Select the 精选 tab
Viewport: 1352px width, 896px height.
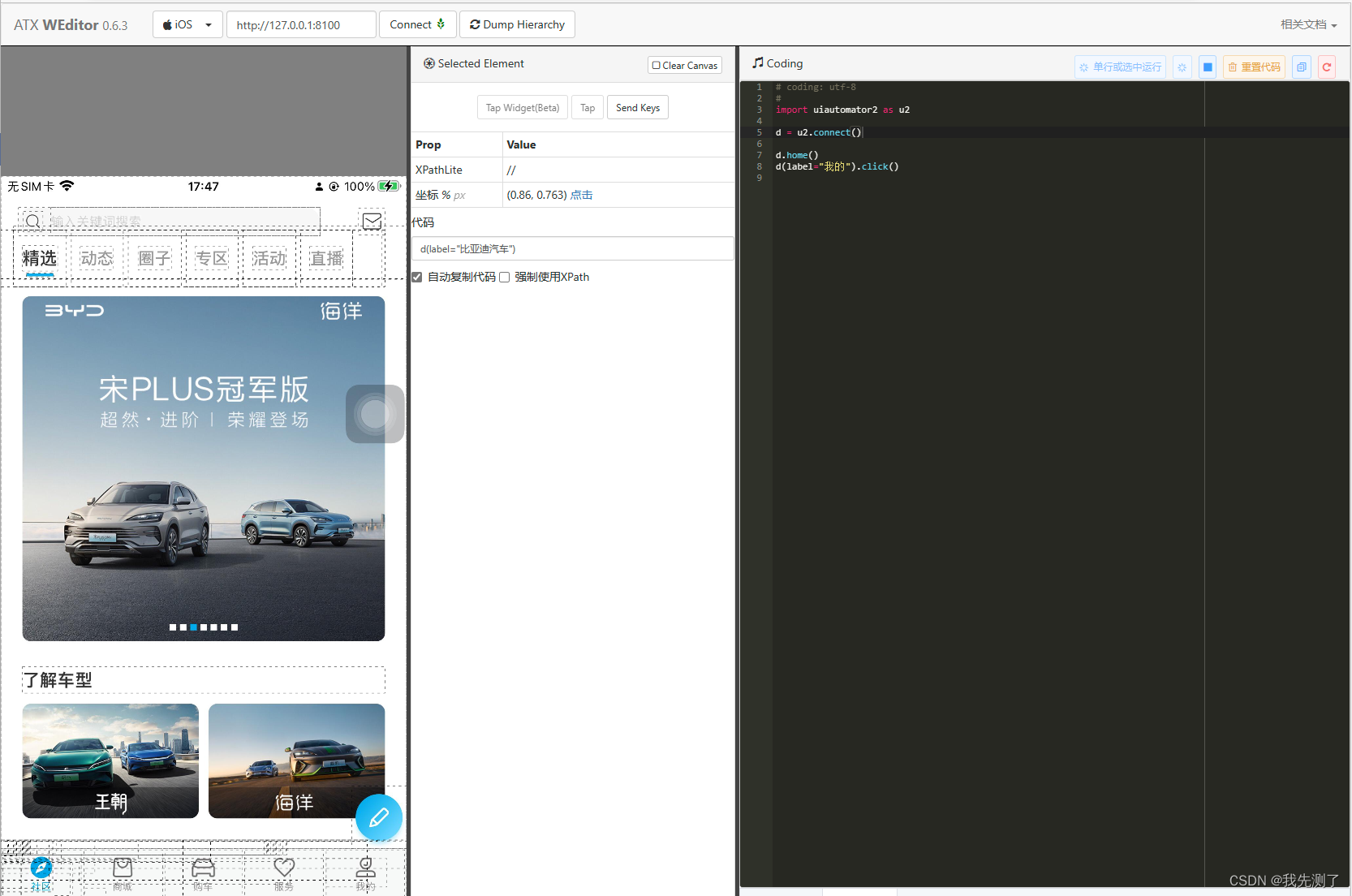pyautogui.click(x=40, y=258)
